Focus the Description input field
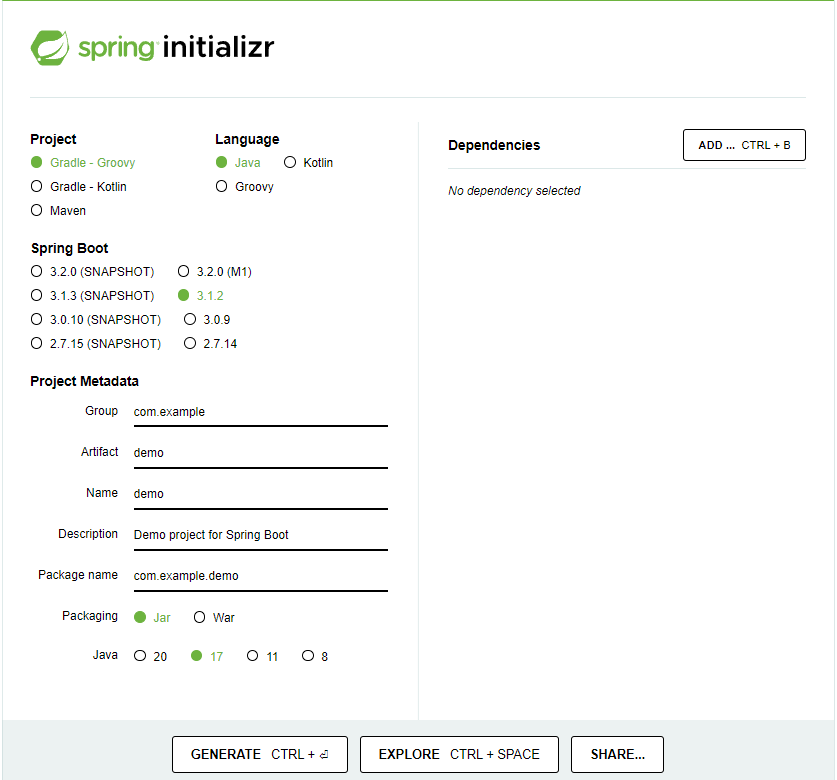 coord(260,535)
